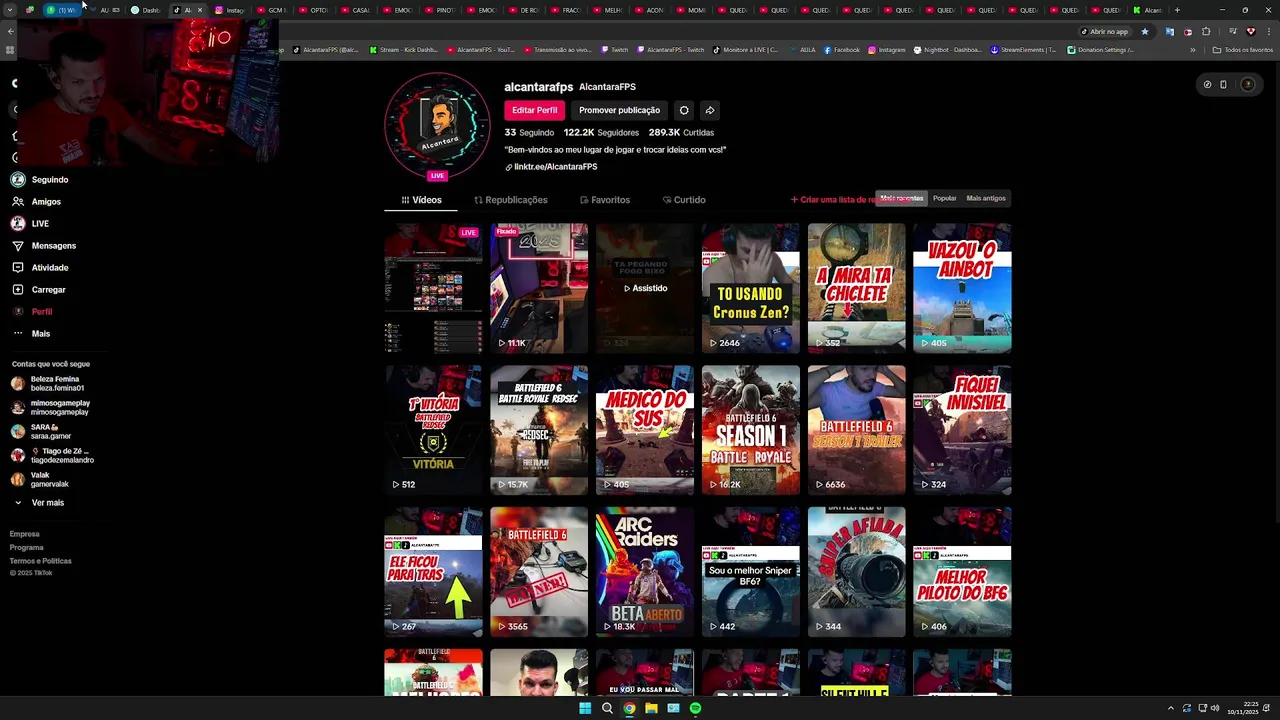
Task: Sort videos by Mais antigos
Action: [x=986, y=198]
